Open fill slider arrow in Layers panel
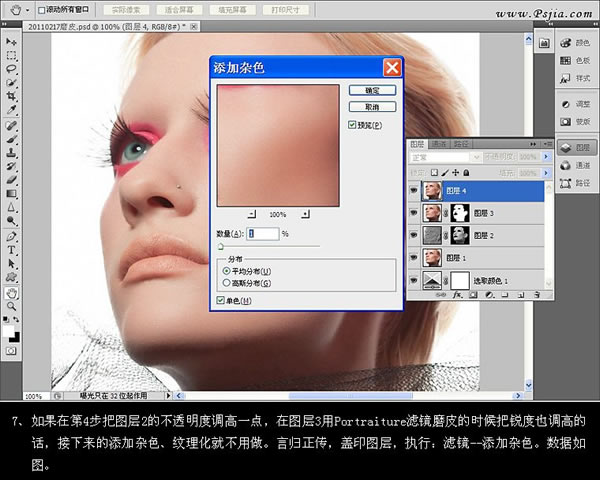600x480 pixels. (x=546, y=173)
